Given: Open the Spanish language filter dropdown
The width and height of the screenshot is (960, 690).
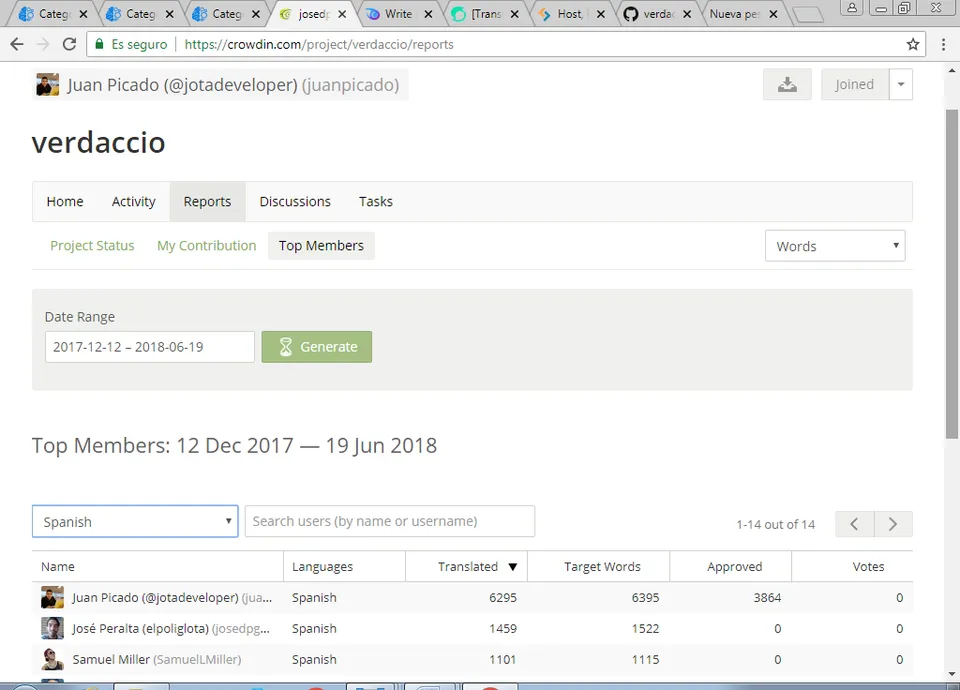Looking at the screenshot, I should pos(135,522).
